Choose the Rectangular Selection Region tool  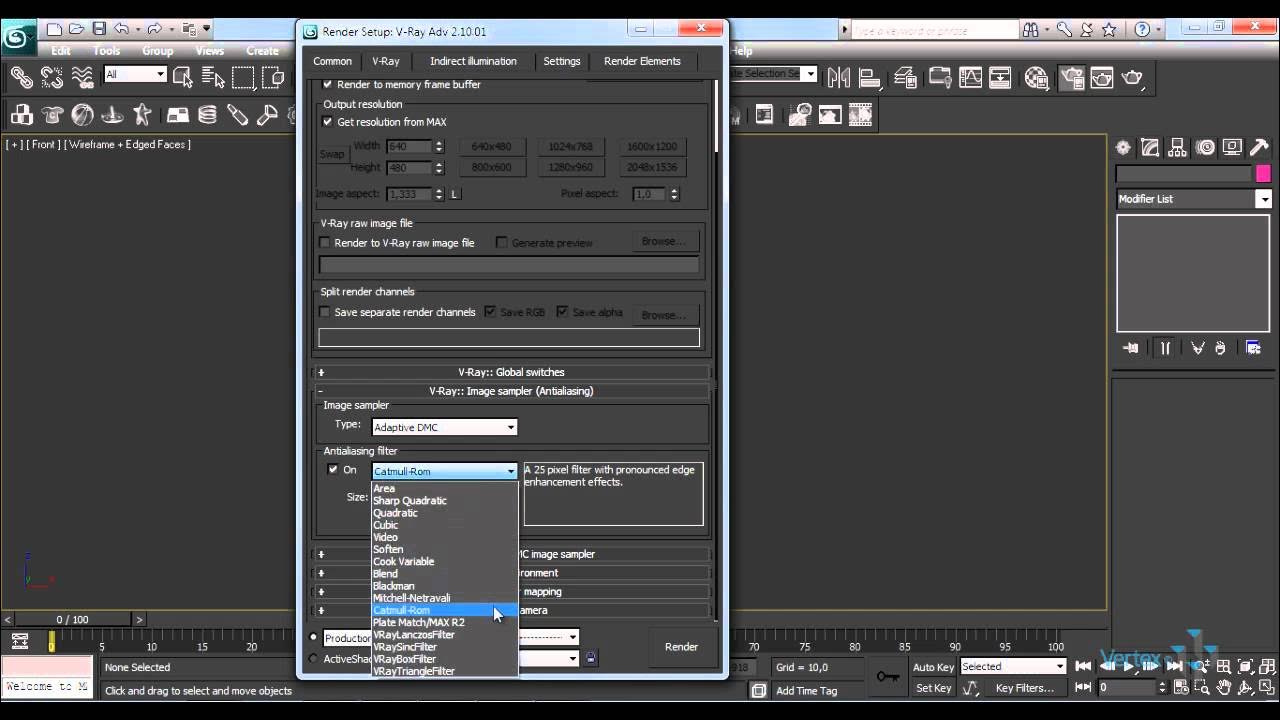[243, 76]
